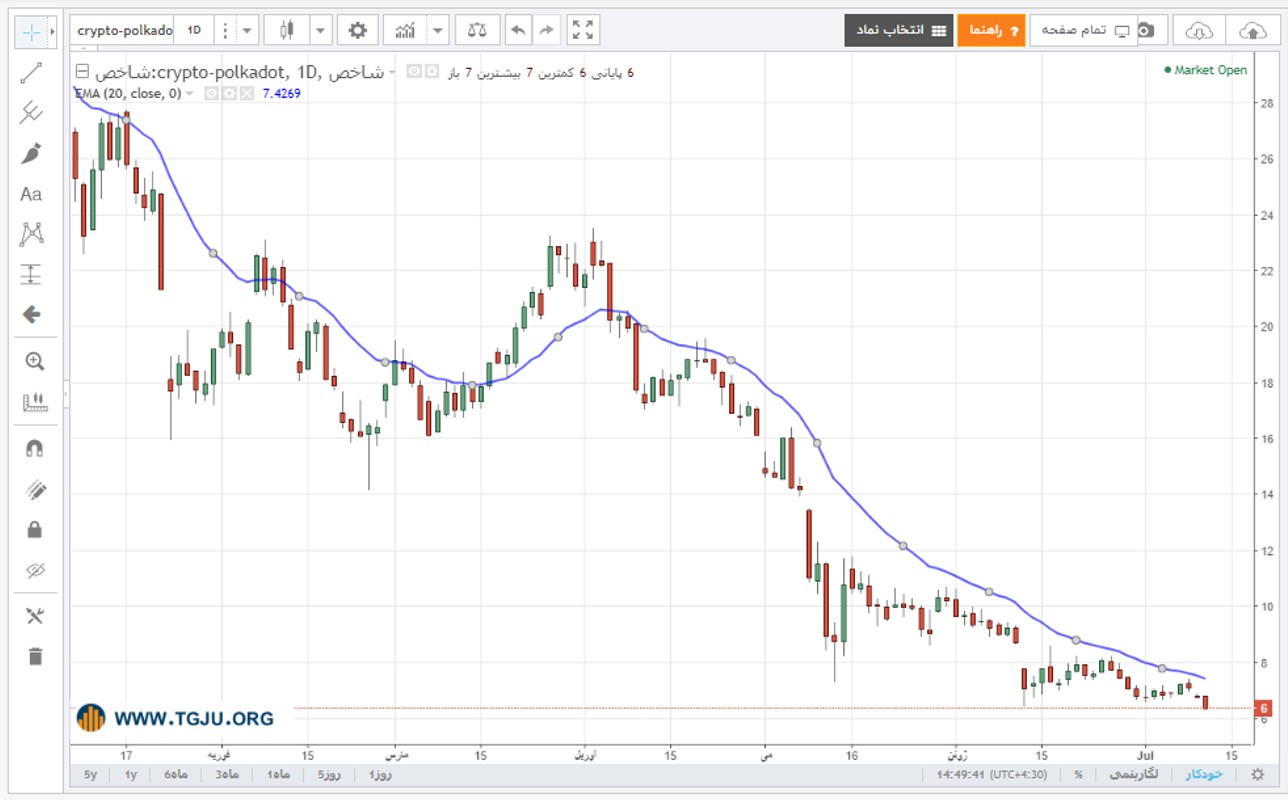
Task: Select the trend line drawing tool
Action: coord(31,72)
